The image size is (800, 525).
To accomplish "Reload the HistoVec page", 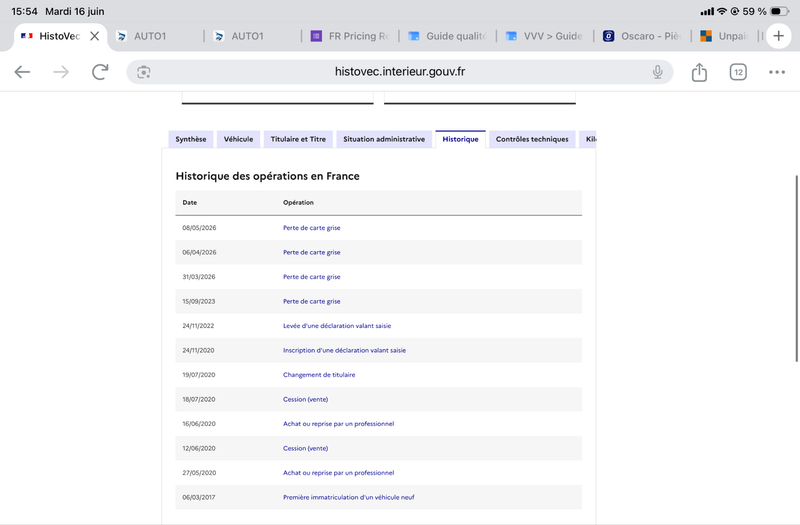I will pos(100,72).
